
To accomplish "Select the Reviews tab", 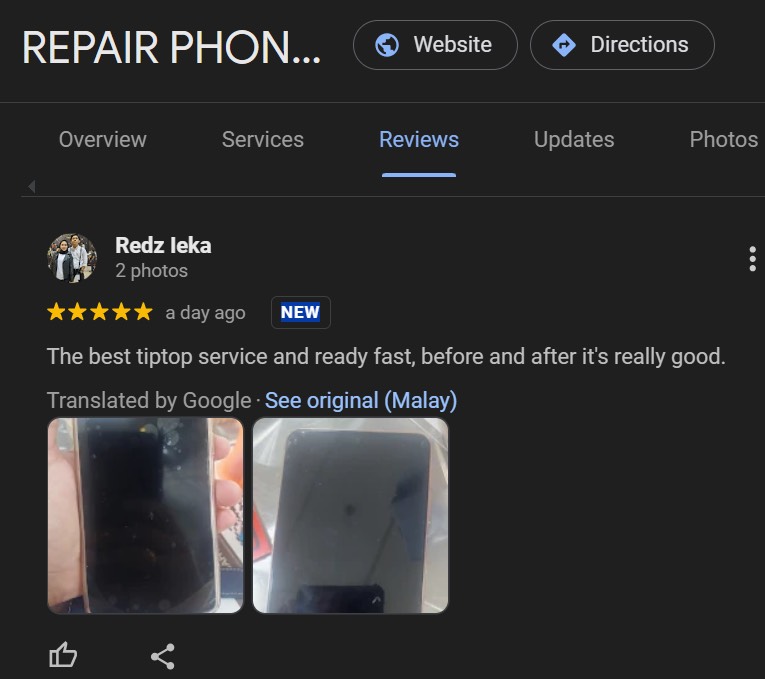I will pos(419,140).
